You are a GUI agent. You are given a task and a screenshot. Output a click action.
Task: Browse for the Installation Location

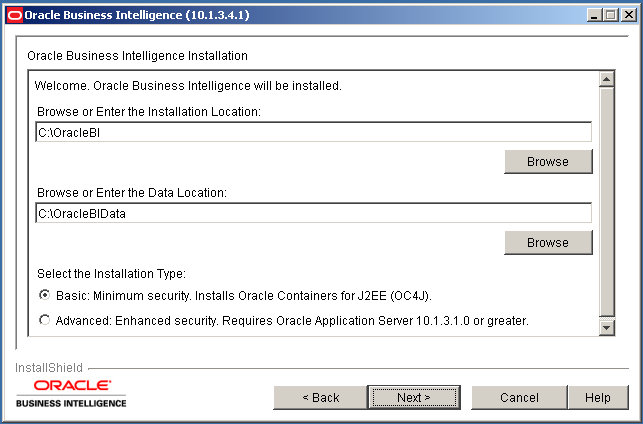pyautogui.click(x=547, y=161)
